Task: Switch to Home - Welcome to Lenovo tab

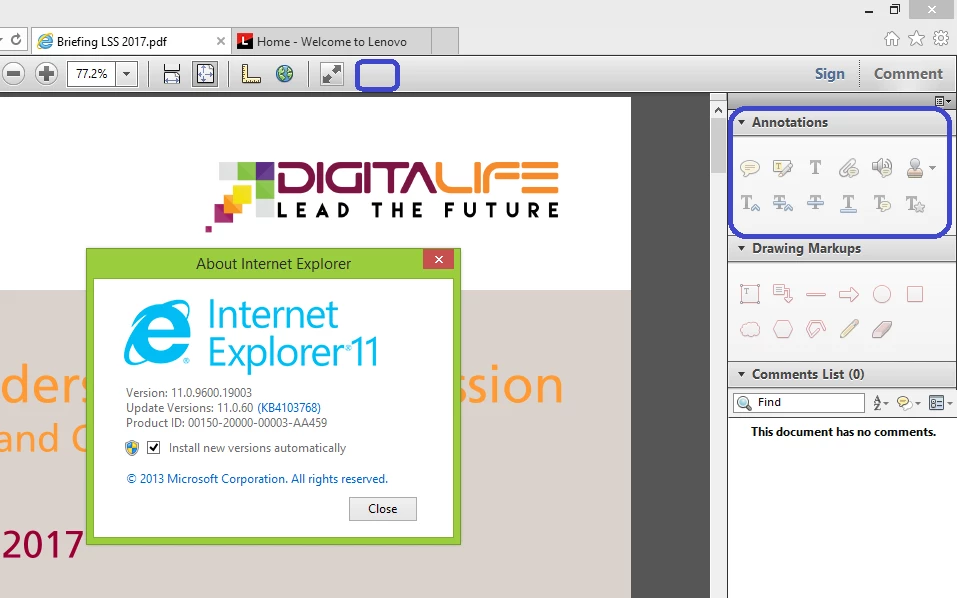Action: (331, 41)
